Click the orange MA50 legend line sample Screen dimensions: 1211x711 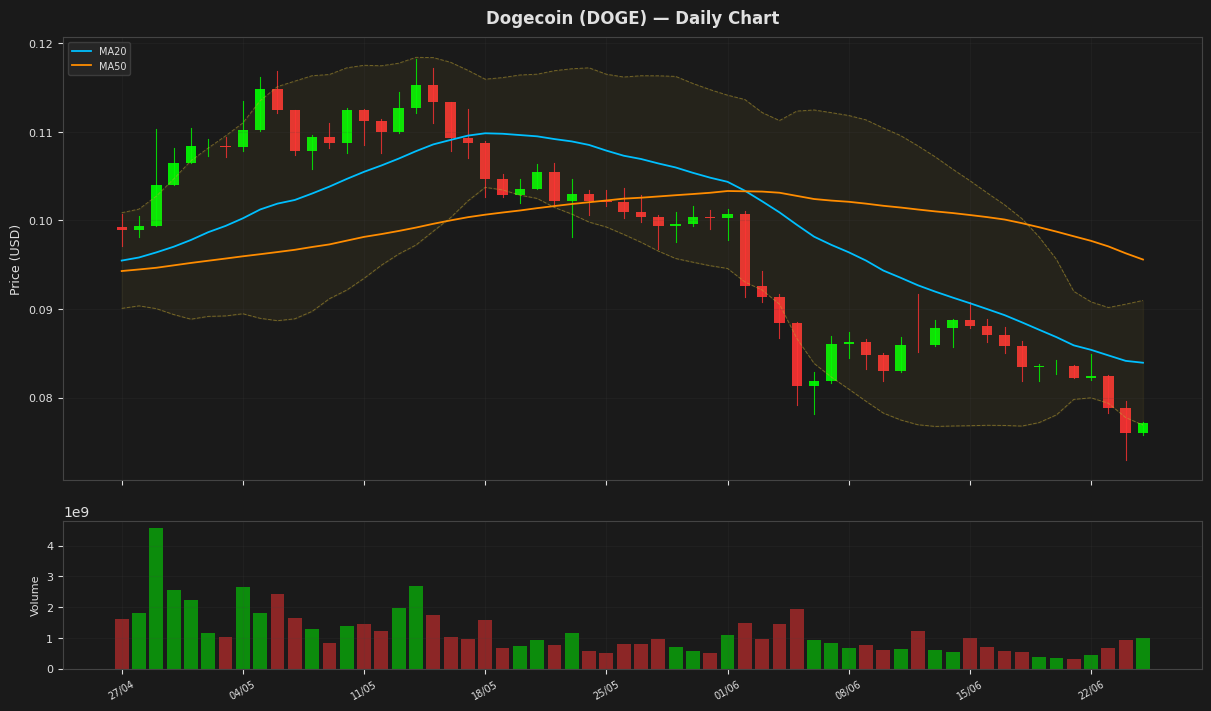click(82, 66)
